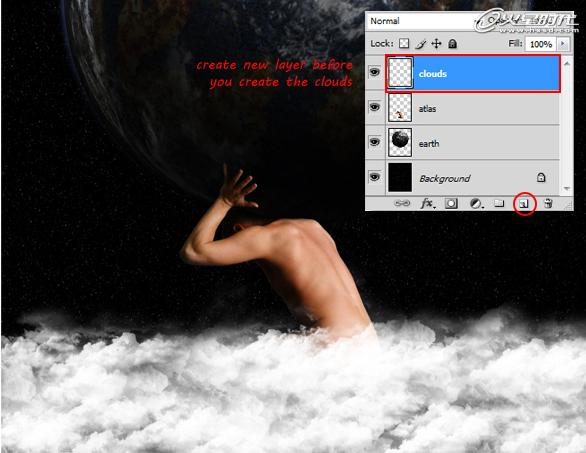Viewport: 586px width, 453px height.
Task: Click the Fill 100% value field
Action: tap(541, 44)
